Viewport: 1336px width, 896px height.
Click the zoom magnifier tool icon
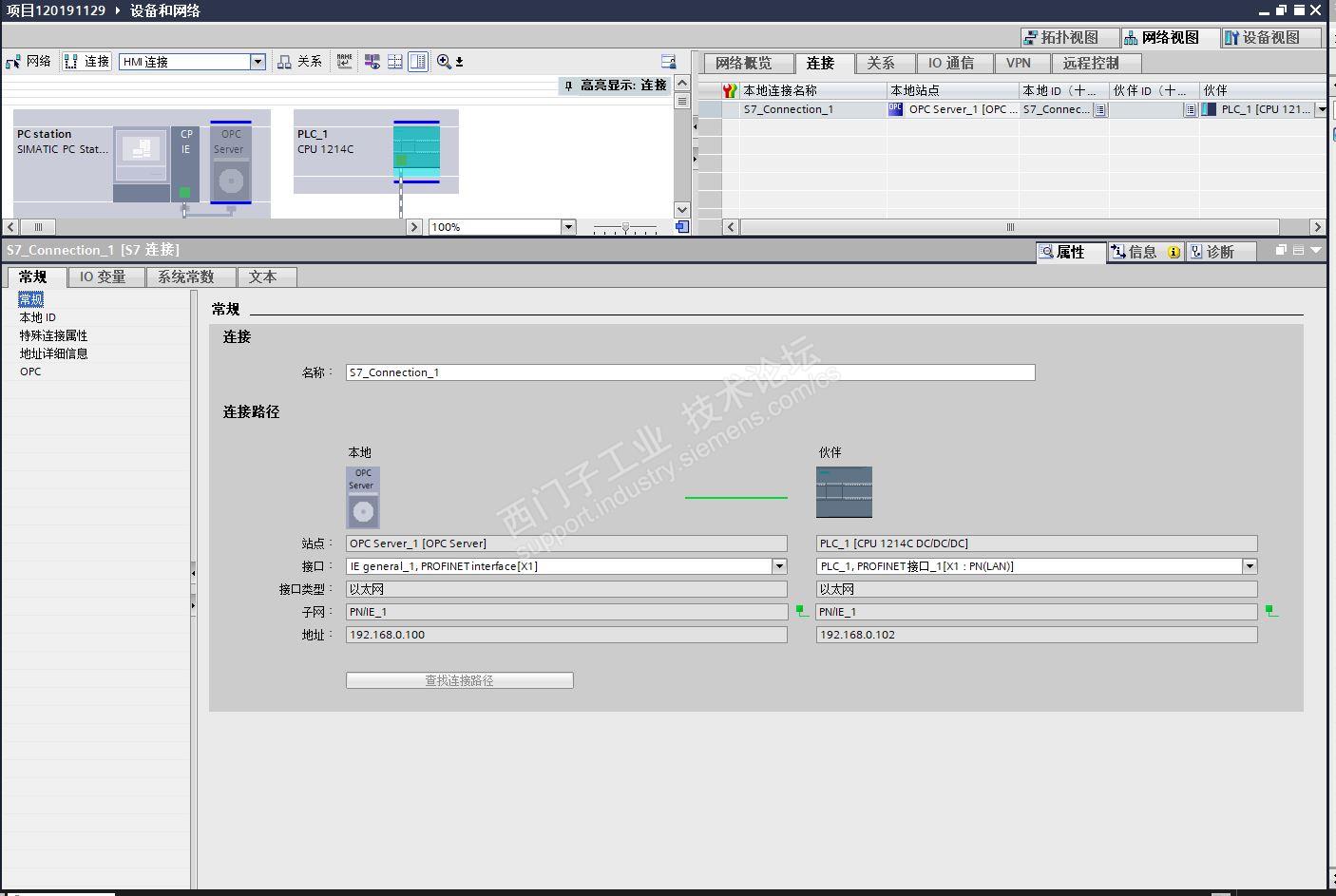[x=444, y=62]
